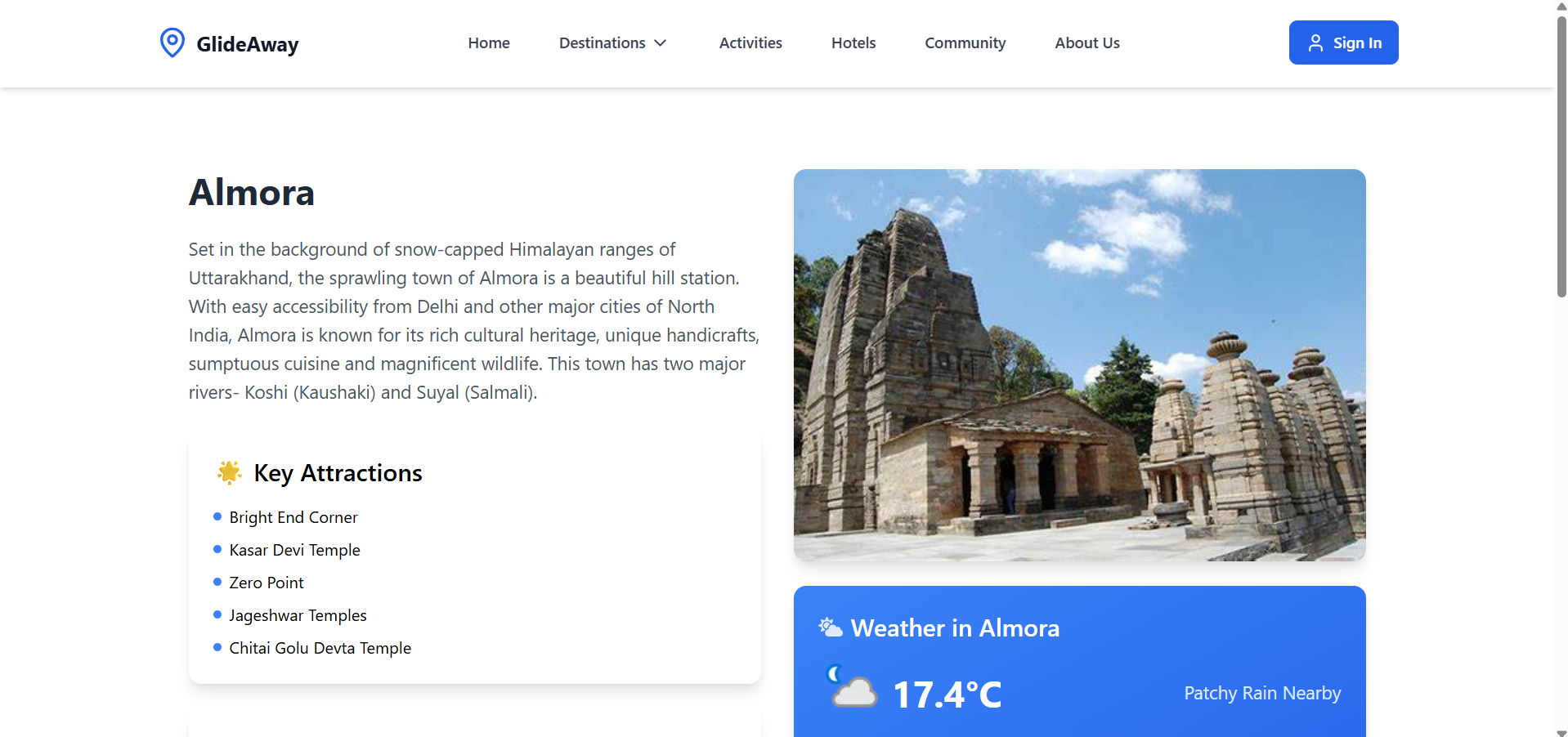This screenshot has height=737, width=1568.
Task: Select Bright End Corner attraction
Action: coord(293,517)
